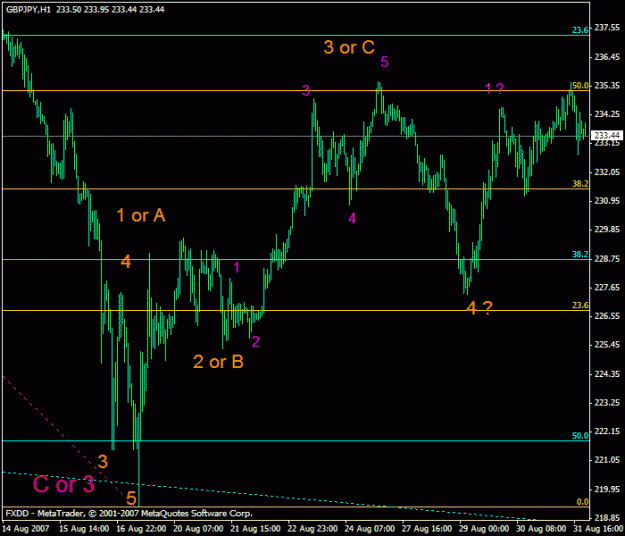Viewport: 625px width, 536px height.
Task: Click the '30 Aug 08:00' time axis label
Action: click(x=541, y=529)
